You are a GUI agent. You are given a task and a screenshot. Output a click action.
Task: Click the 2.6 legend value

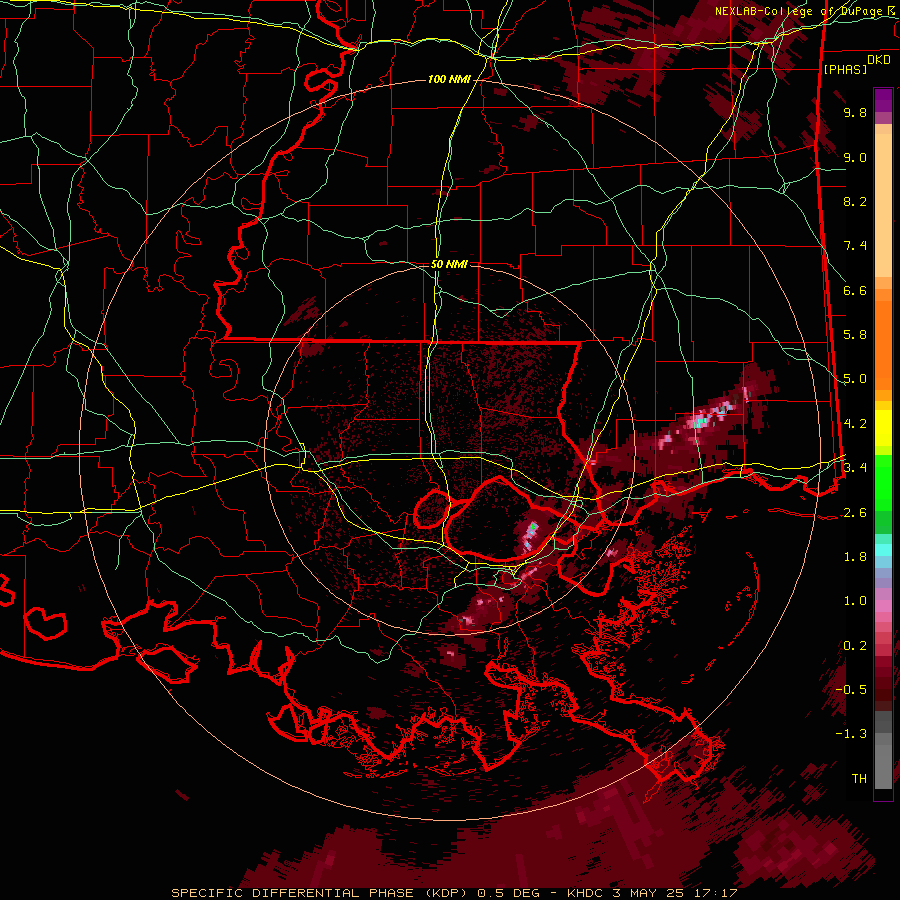pyautogui.click(x=855, y=513)
